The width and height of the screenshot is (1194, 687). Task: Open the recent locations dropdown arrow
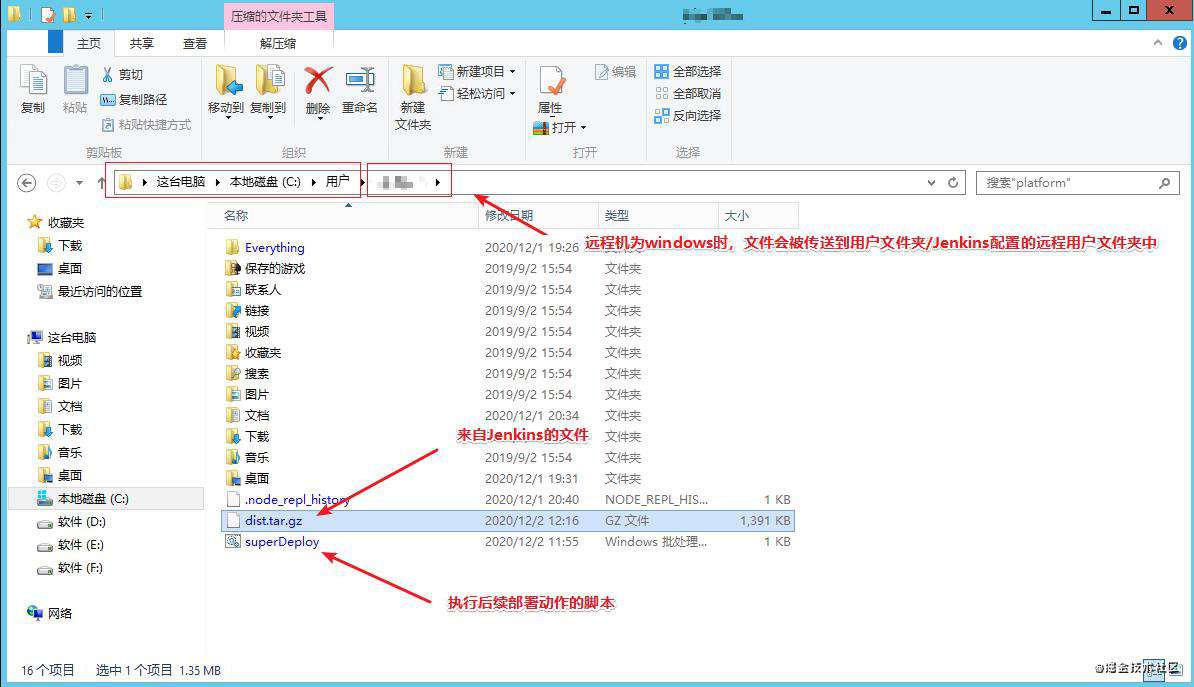click(x=79, y=183)
